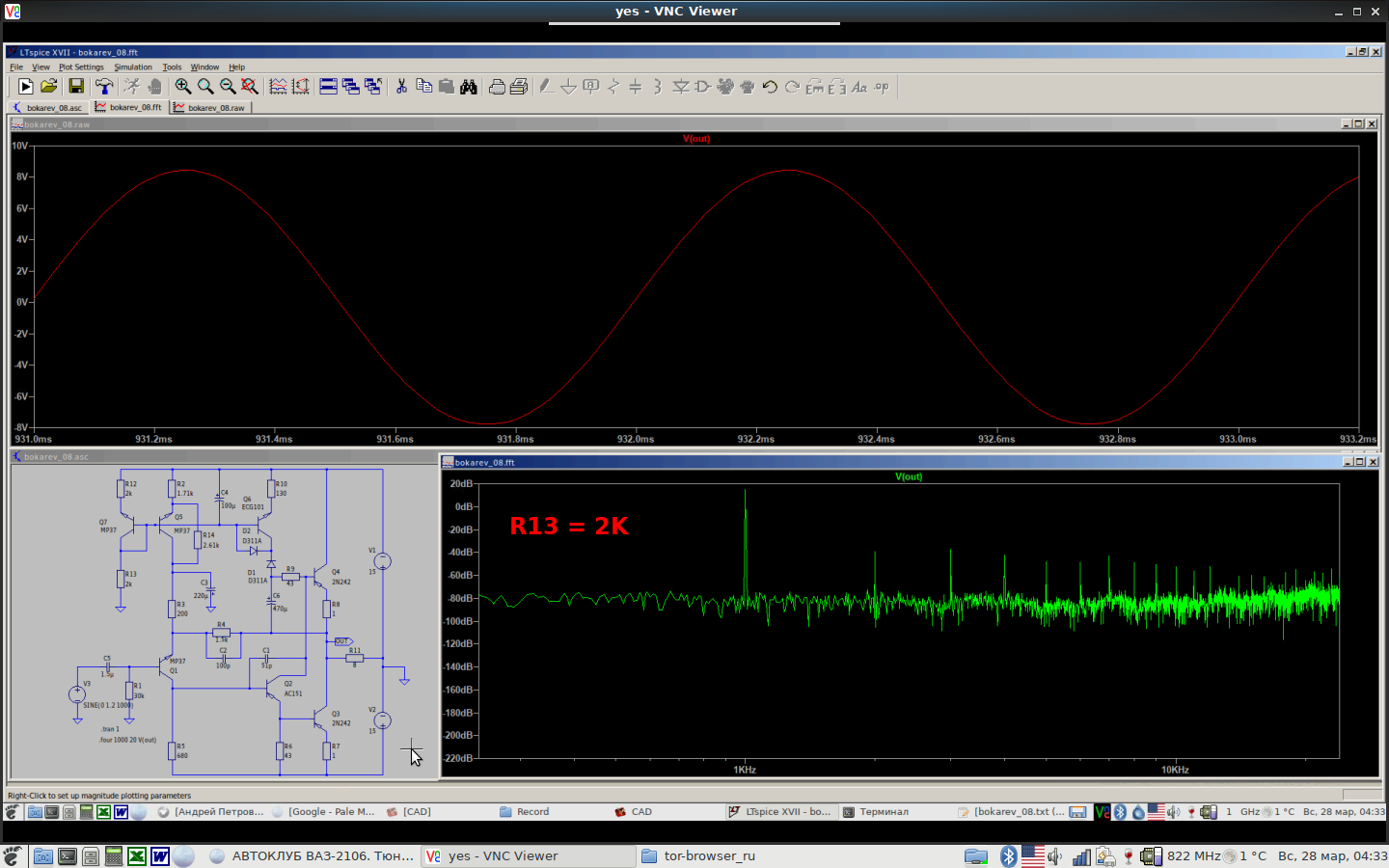Click the Cut scissors icon
Viewport: 1389px width, 868px height.
[x=401, y=87]
